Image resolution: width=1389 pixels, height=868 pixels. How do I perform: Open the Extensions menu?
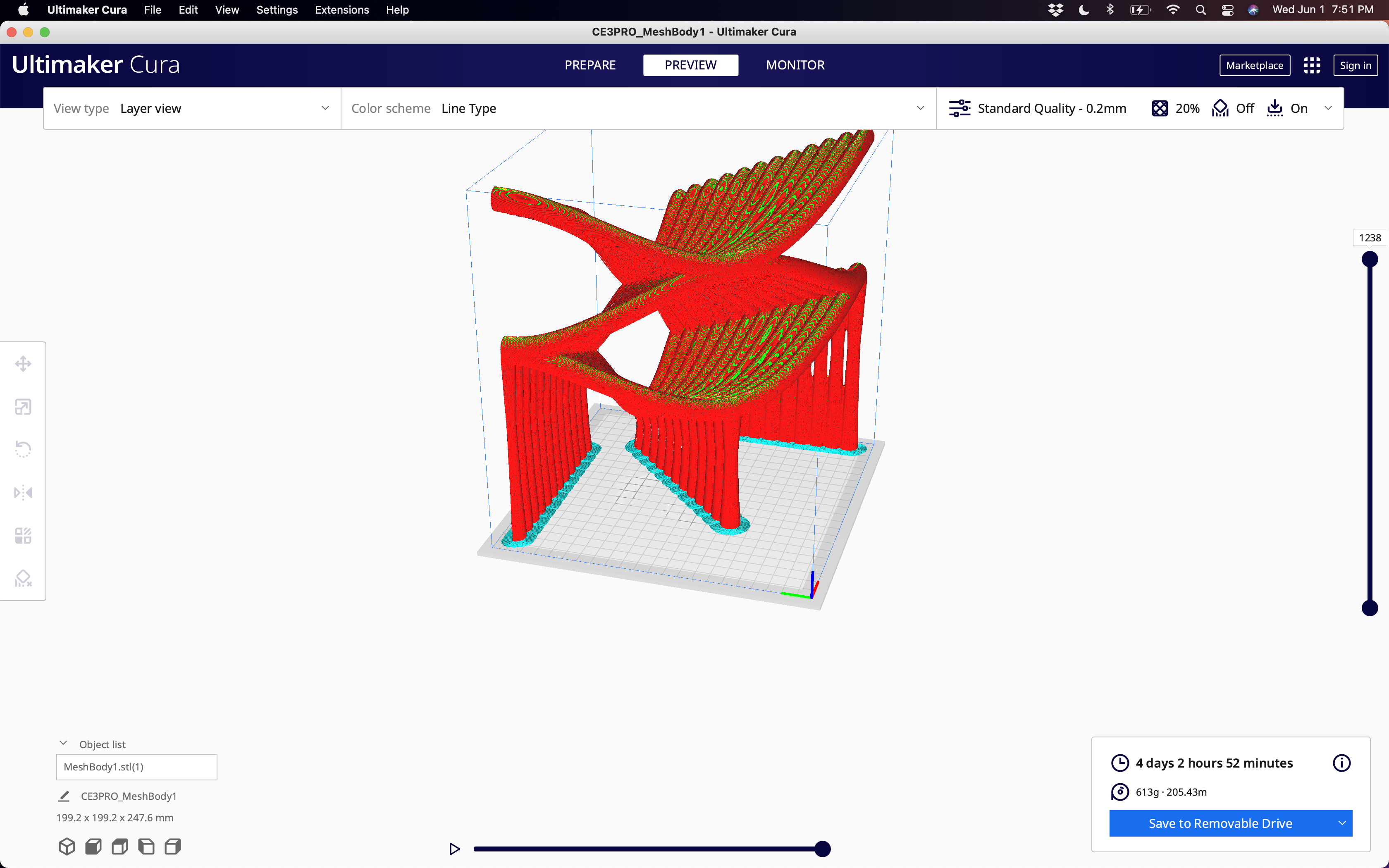(341, 10)
